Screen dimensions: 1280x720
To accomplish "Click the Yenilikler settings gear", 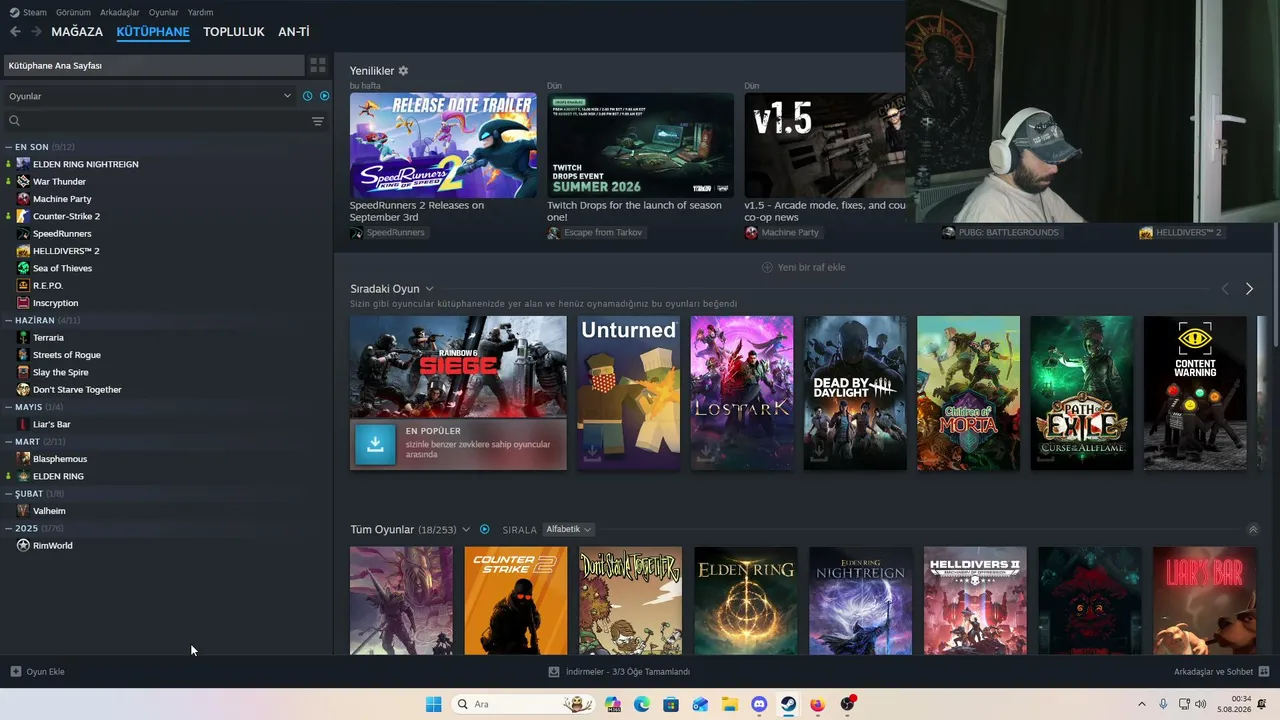I will pos(403,71).
